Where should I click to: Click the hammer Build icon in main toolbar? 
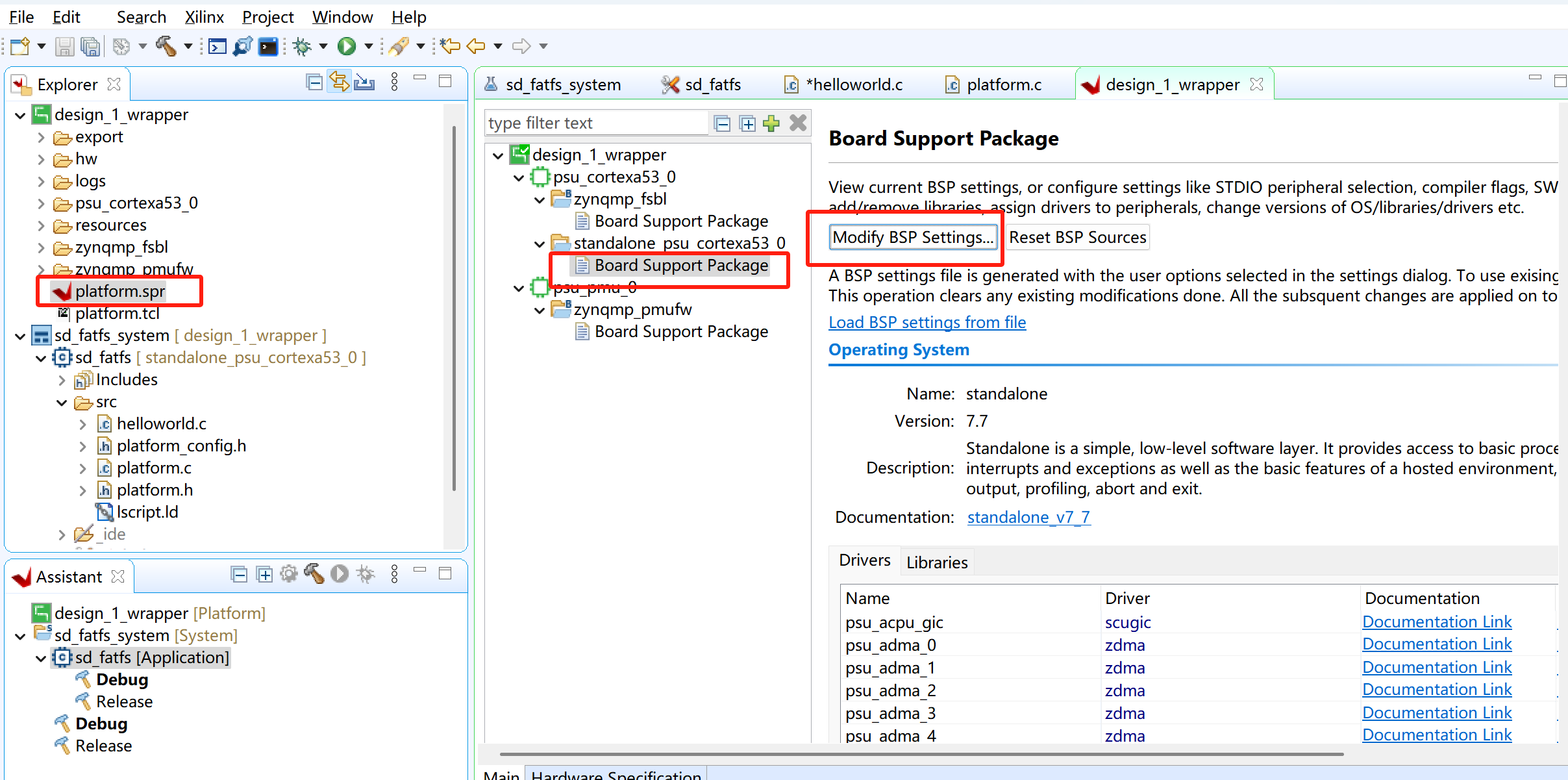pyautogui.click(x=166, y=46)
